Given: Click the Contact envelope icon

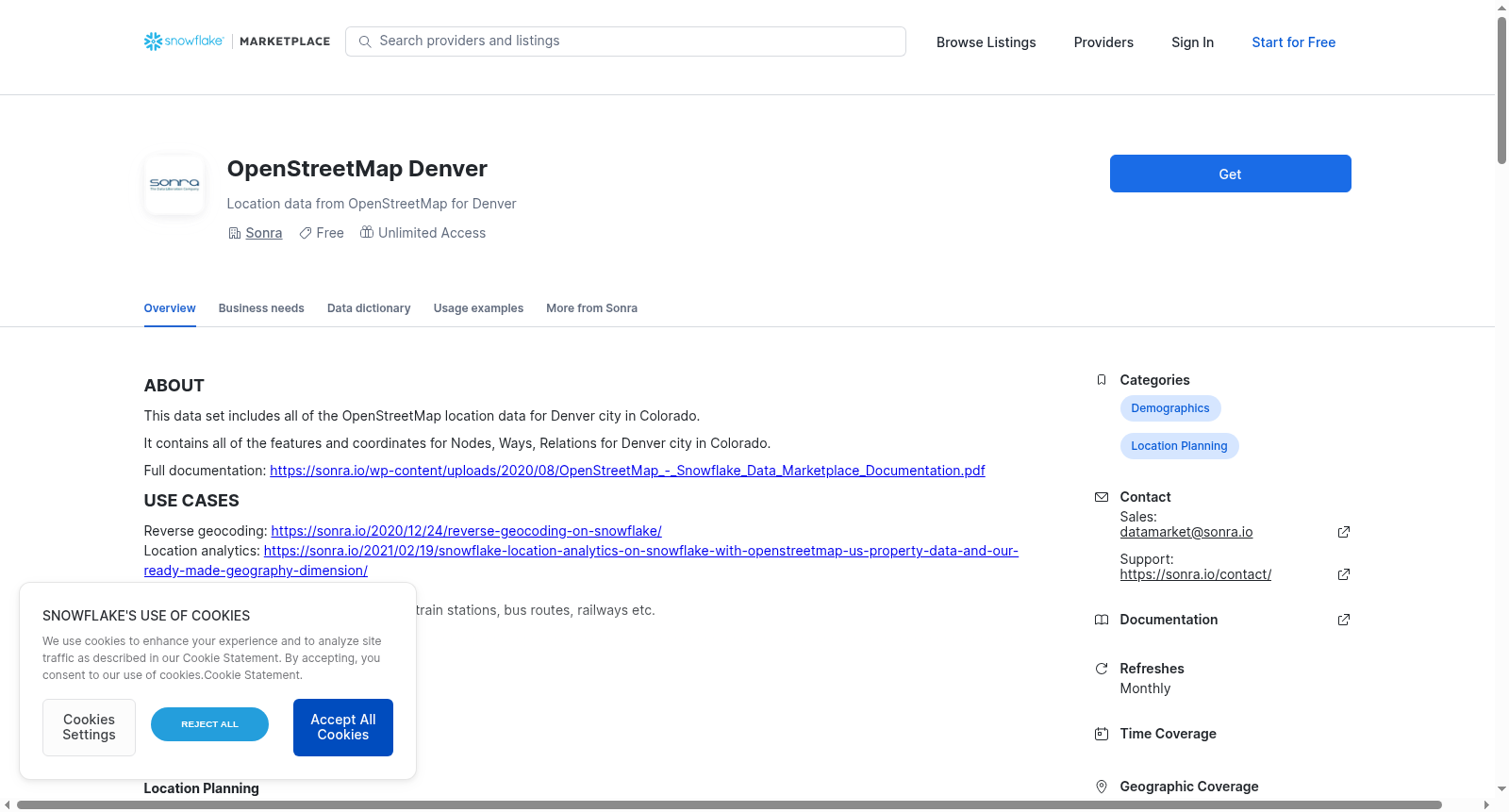Looking at the screenshot, I should click(1102, 497).
